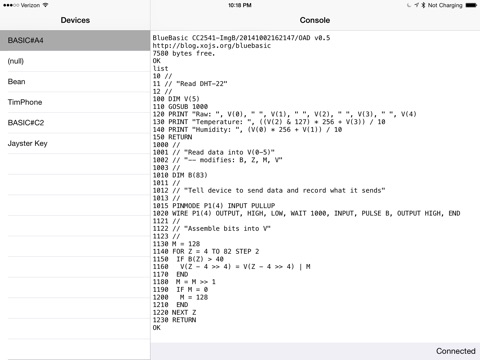This screenshot has height=360, width=480.
Task: Tap line 1001 "Read data into V(0-5)"
Action: (x=214, y=152)
